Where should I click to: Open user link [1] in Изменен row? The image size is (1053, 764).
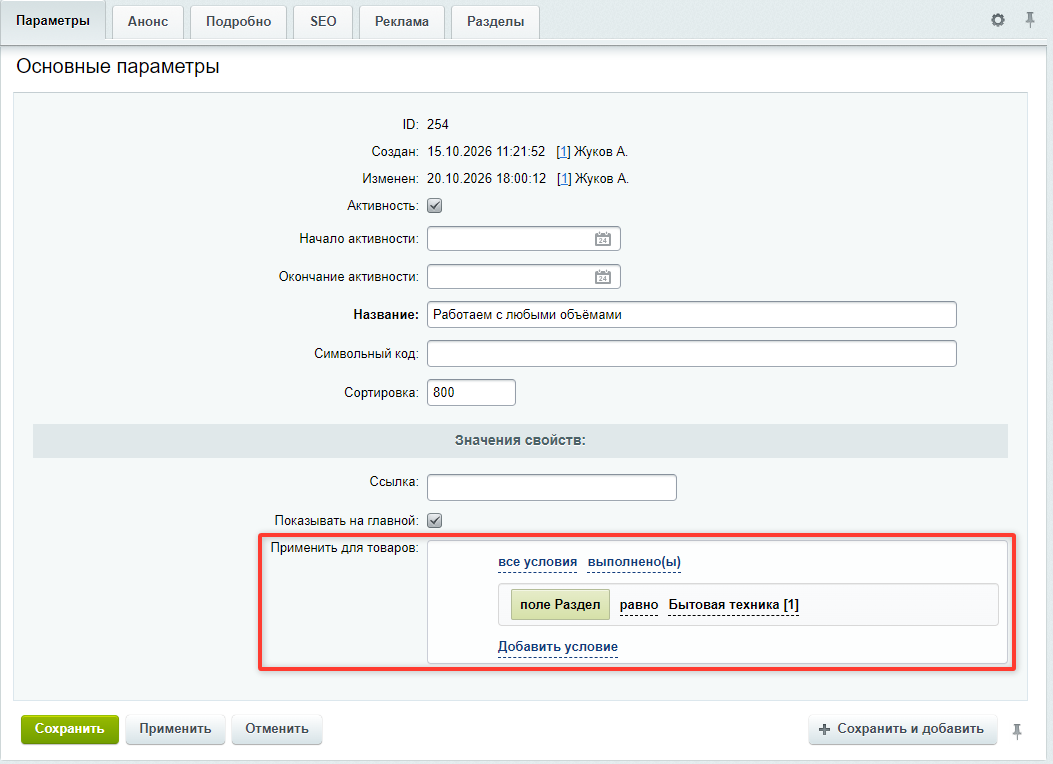coord(564,179)
